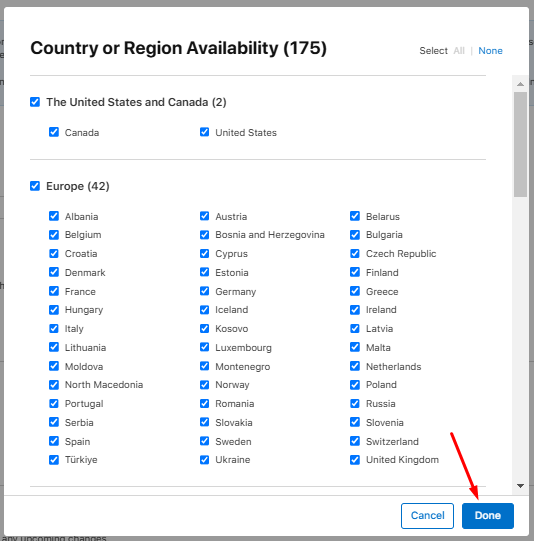The image size is (534, 541).
Task: Click the Select All link
Action: (x=459, y=51)
